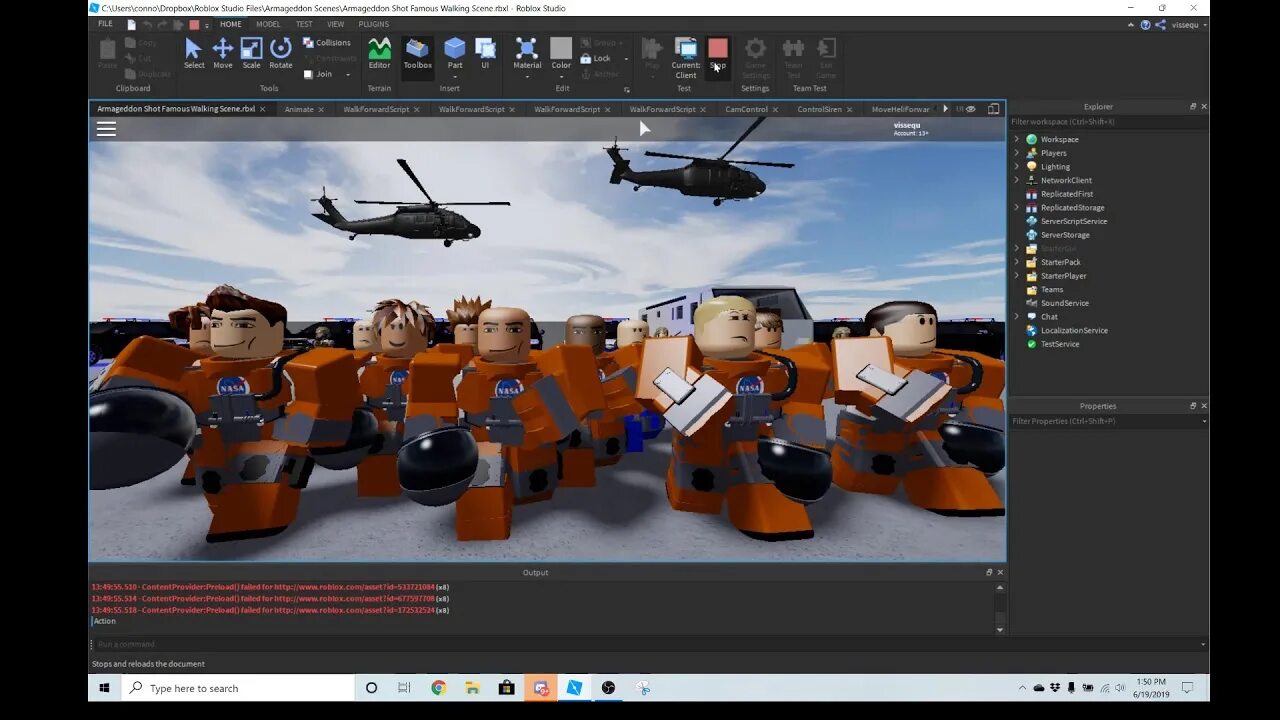Expand the Players node in Explorer

(x=1017, y=153)
